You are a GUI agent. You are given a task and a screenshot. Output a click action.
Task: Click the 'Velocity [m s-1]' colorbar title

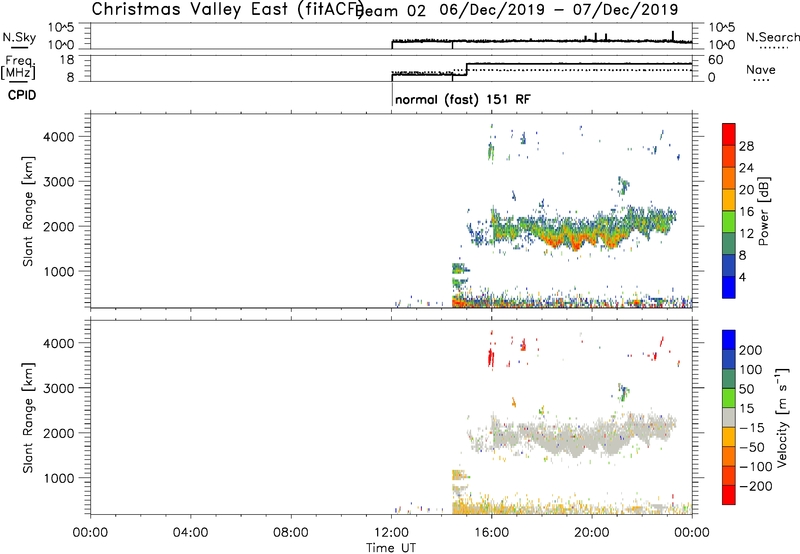tap(782, 418)
